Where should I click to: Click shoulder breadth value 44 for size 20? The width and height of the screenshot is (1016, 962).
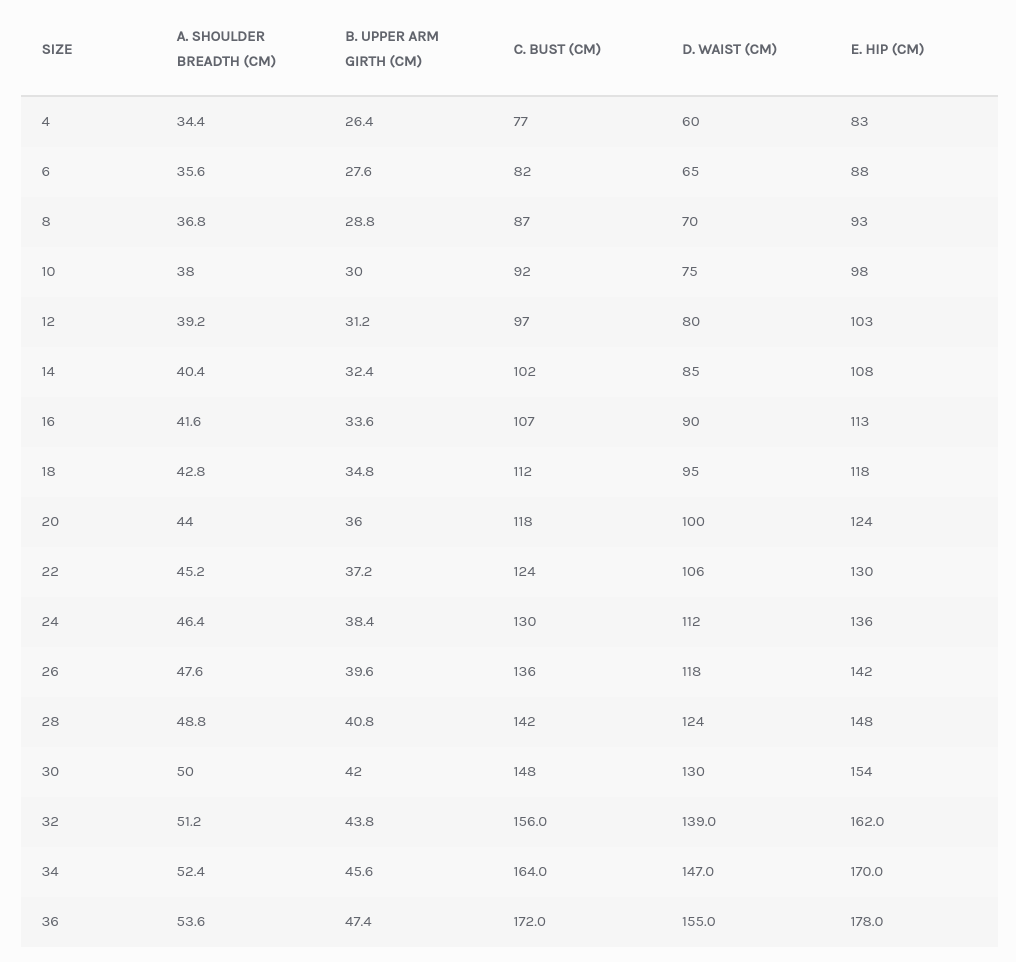185,521
